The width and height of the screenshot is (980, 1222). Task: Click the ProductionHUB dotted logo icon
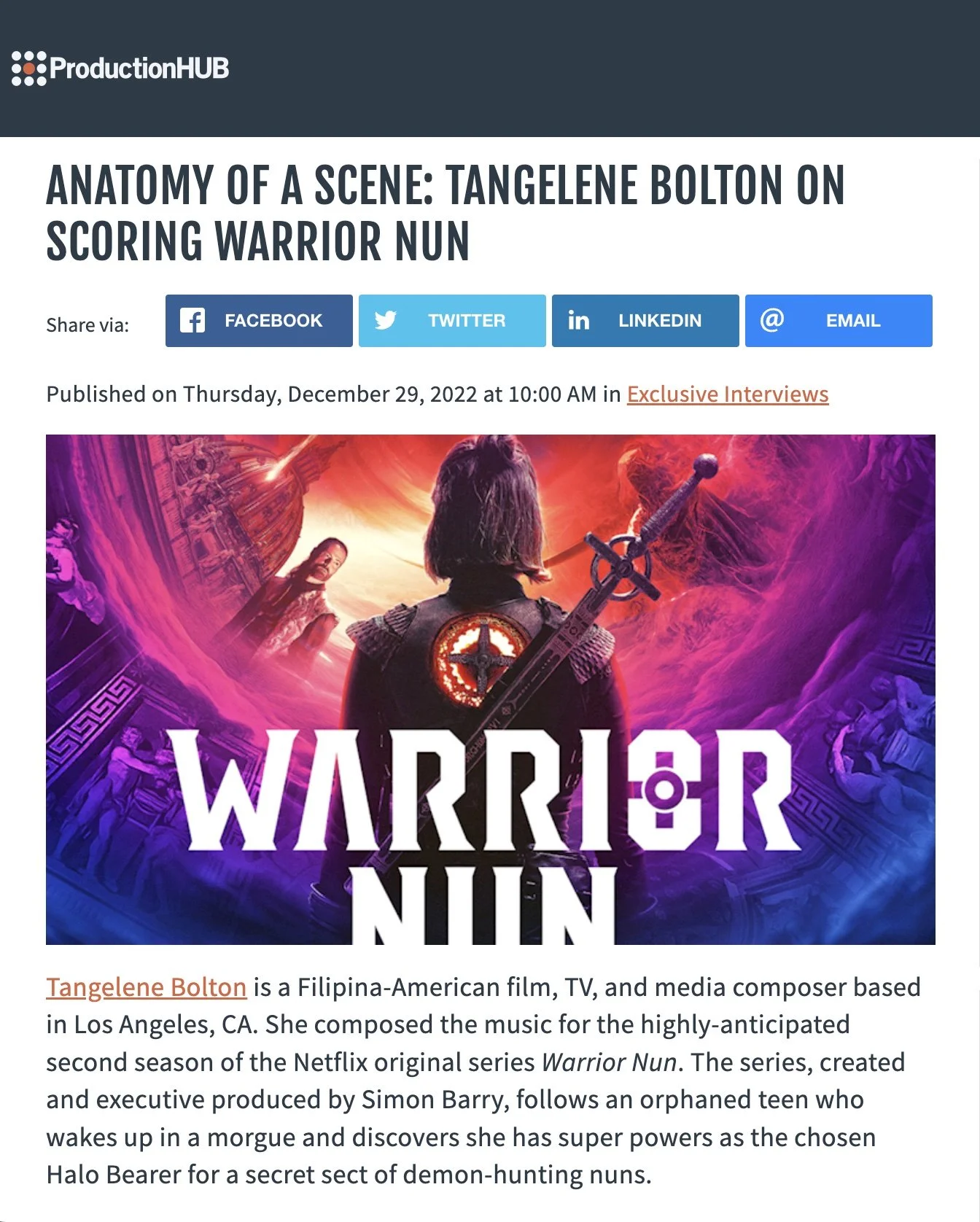coord(28,69)
